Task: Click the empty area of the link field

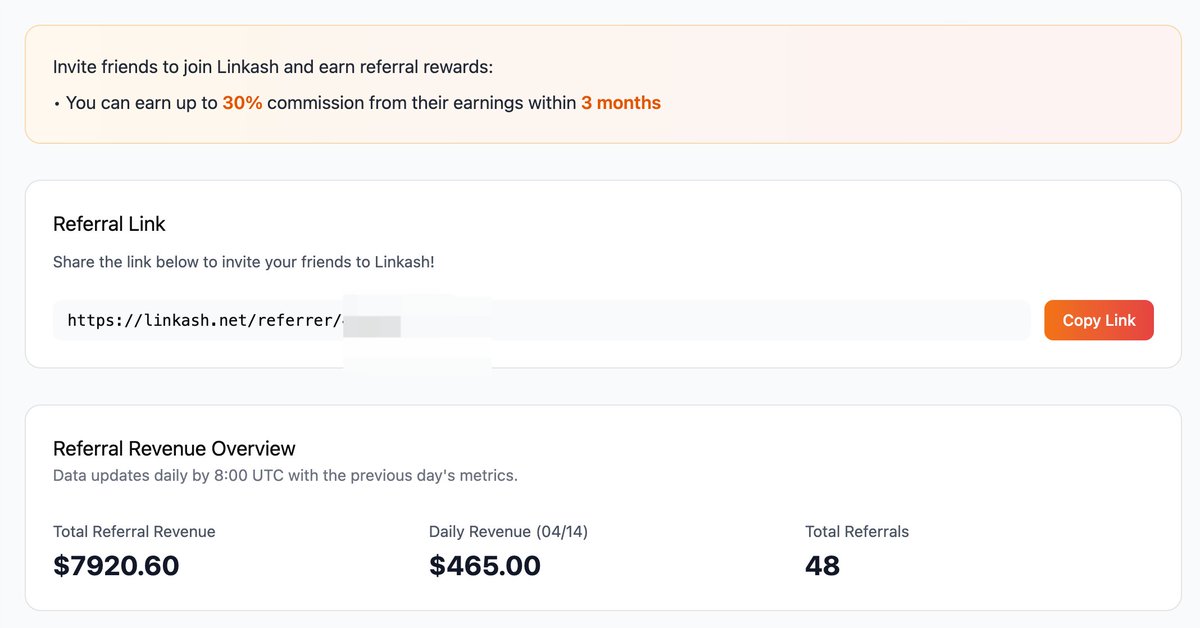Action: [760, 320]
